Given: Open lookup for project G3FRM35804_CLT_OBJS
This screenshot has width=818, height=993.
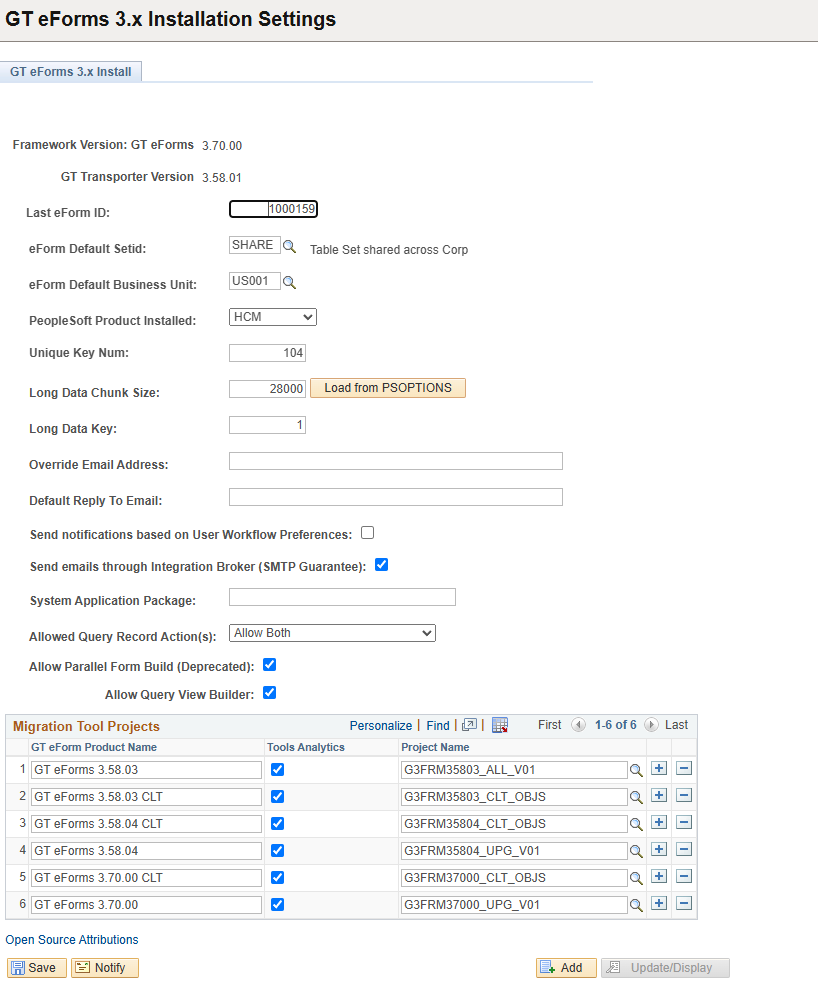Looking at the screenshot, I should [x=636, y=824].
